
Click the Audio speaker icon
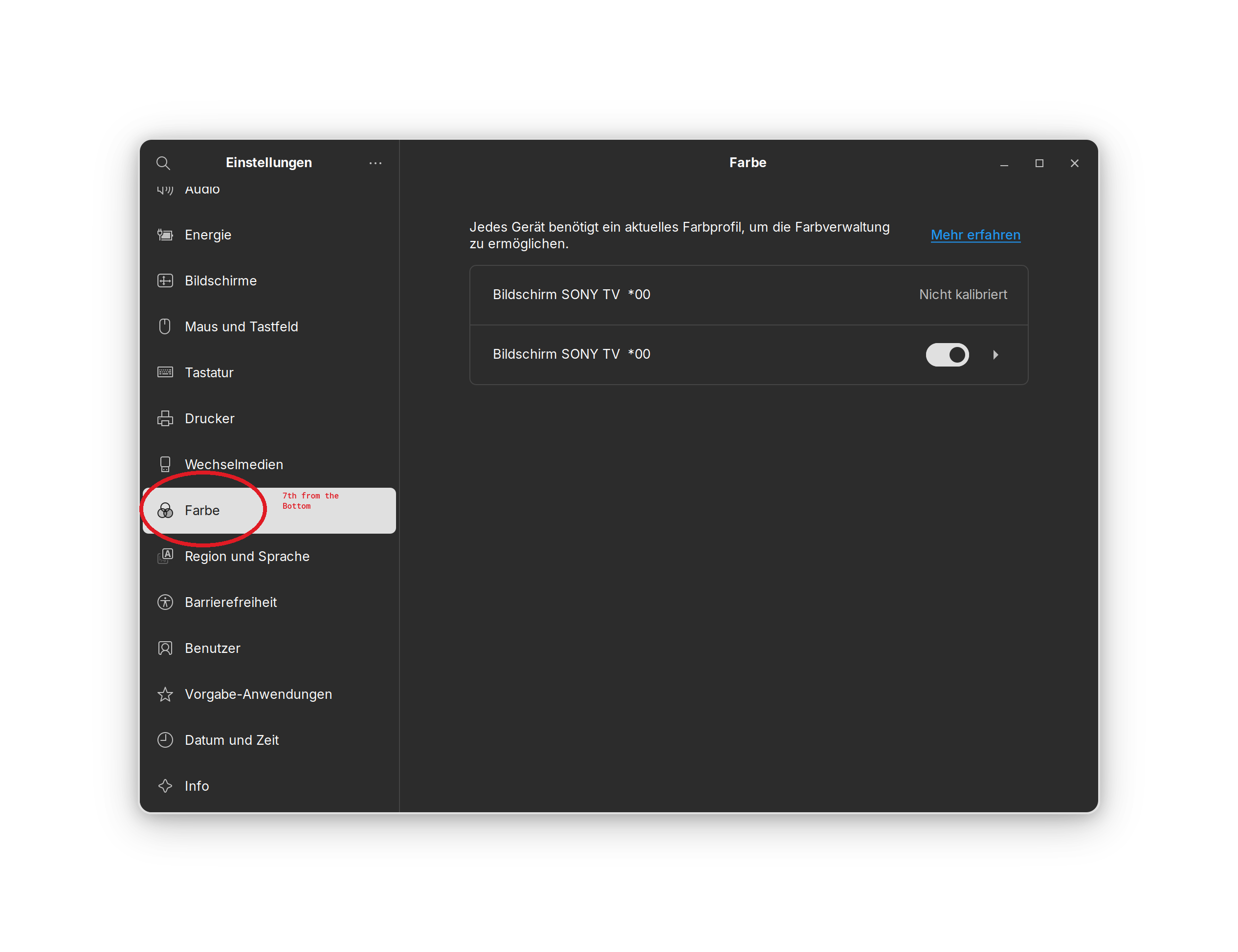click(165, 189)
